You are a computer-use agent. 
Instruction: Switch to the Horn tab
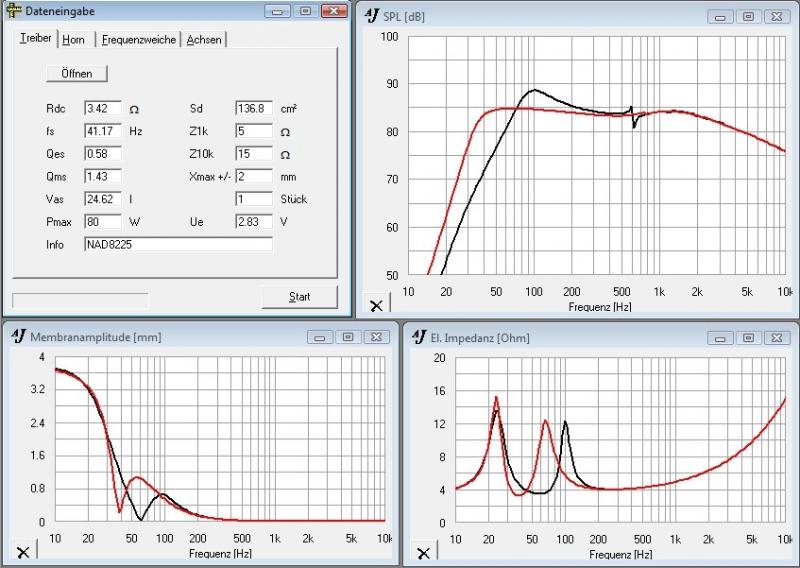tap(73, 40)
